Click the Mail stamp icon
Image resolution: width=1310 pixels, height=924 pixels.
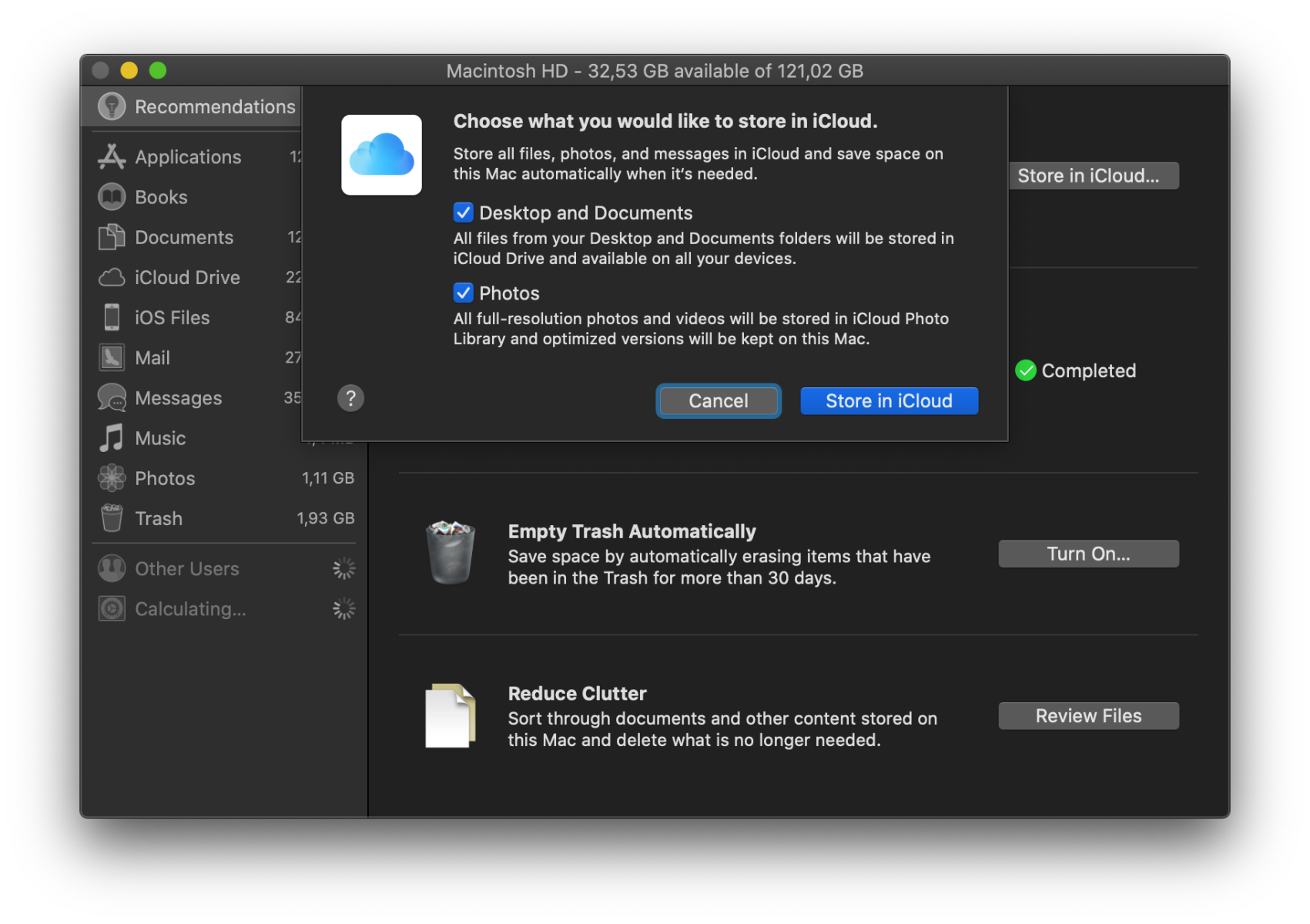[x=112, y=357]
